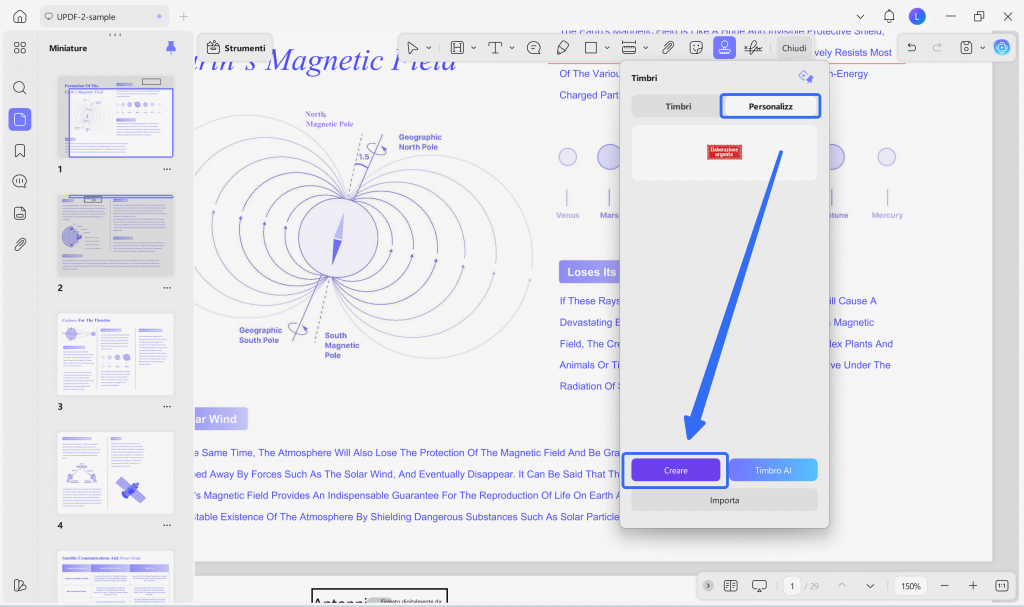Click the Timbro AI button
The height and width of the screenshot is (607, 1024).
click(x=773, y=470)
